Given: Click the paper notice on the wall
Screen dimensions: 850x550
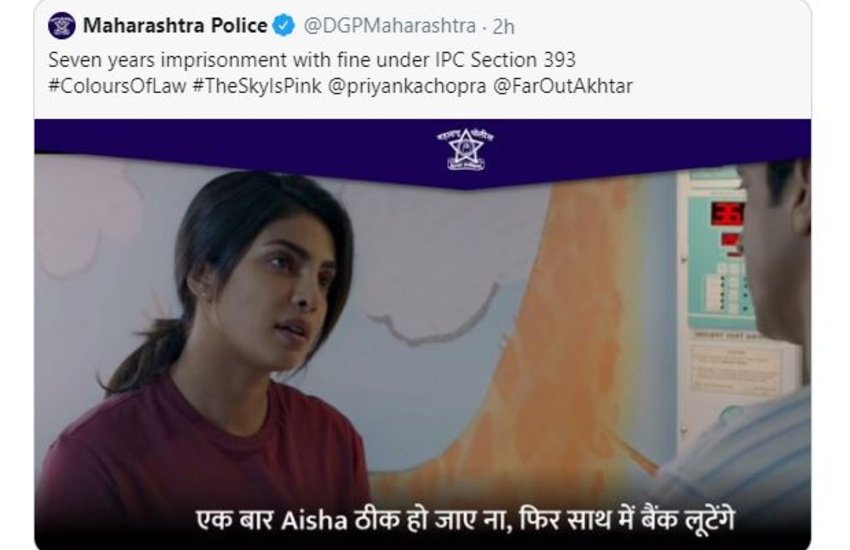Looking at the screenshot, I should pyautogui.click(x=738, y=368).
